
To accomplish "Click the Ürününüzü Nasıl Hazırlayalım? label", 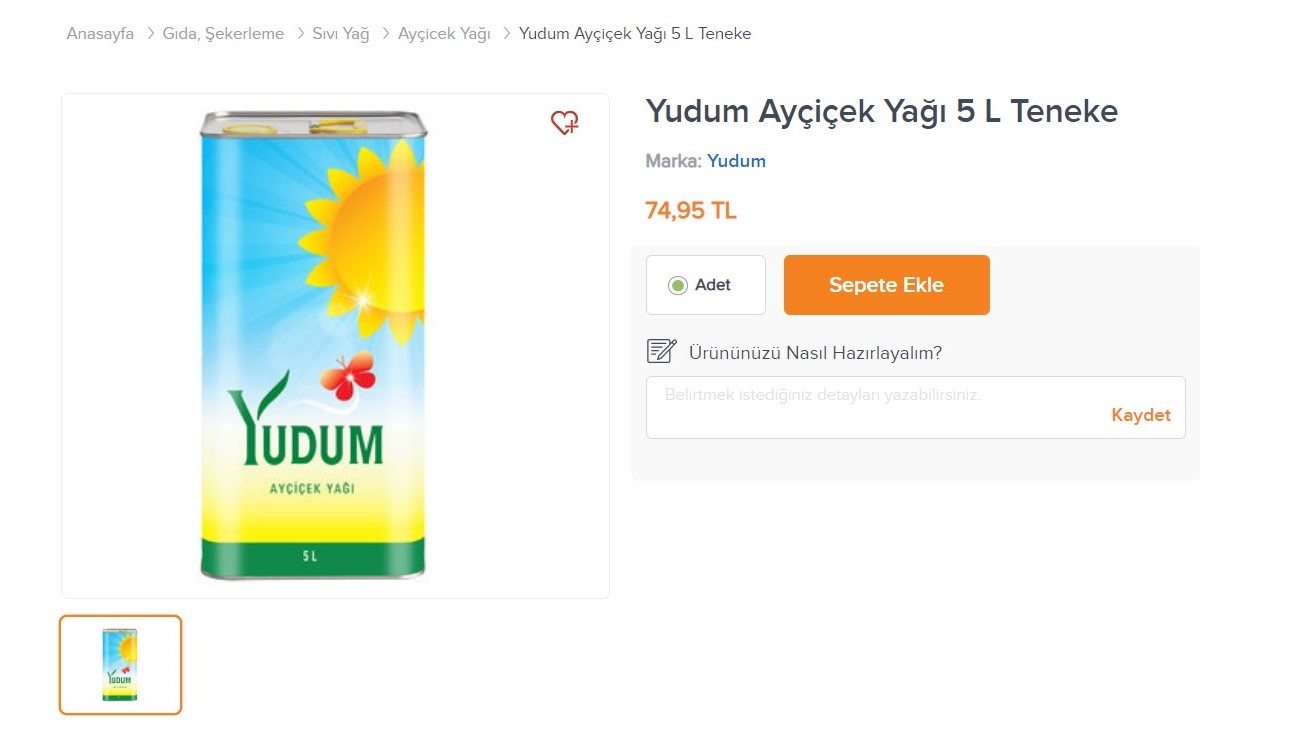I will point(816,353).
